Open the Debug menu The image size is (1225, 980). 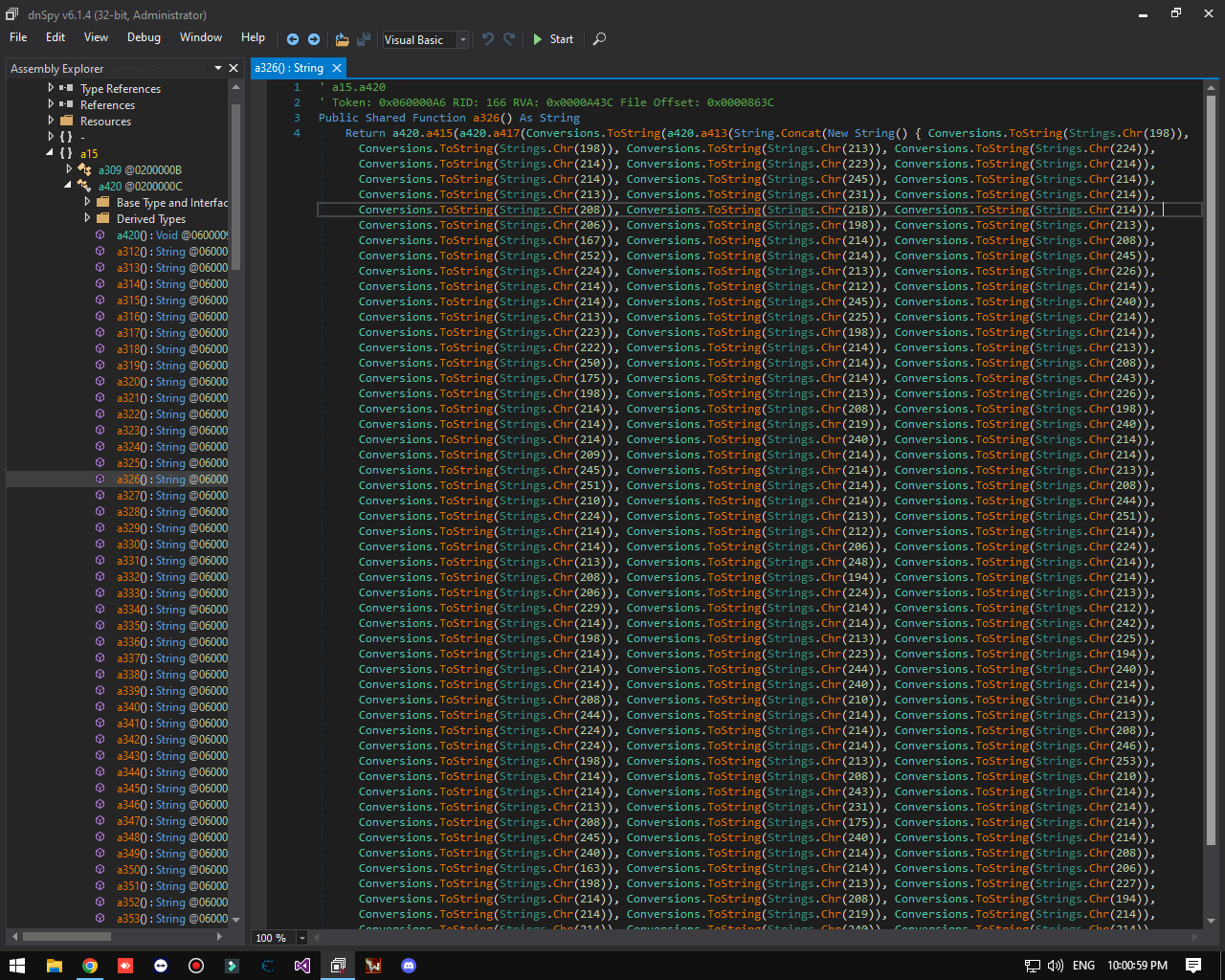[144, 37]
